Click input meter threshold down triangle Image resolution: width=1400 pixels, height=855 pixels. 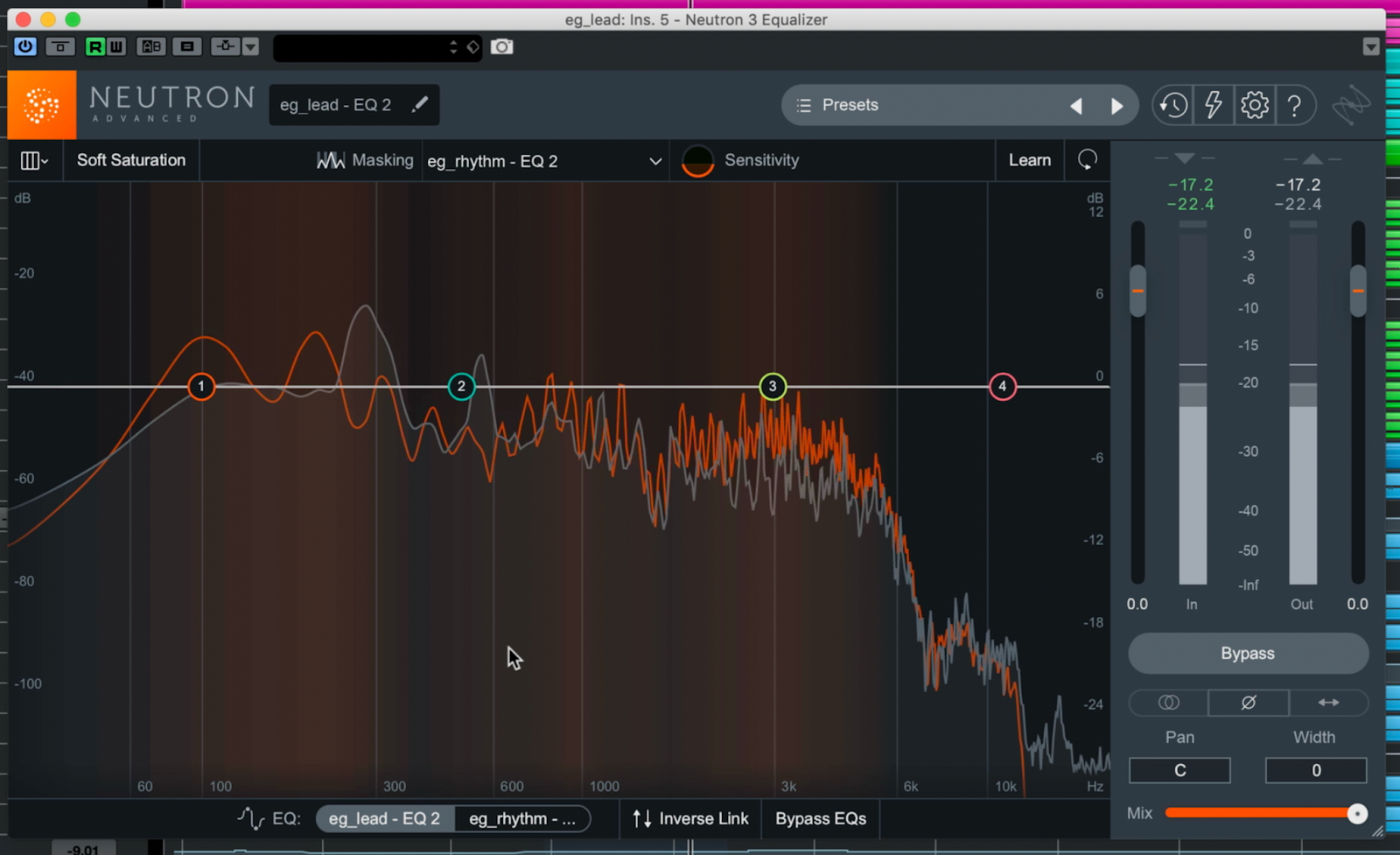click(x=1185, y=158)
